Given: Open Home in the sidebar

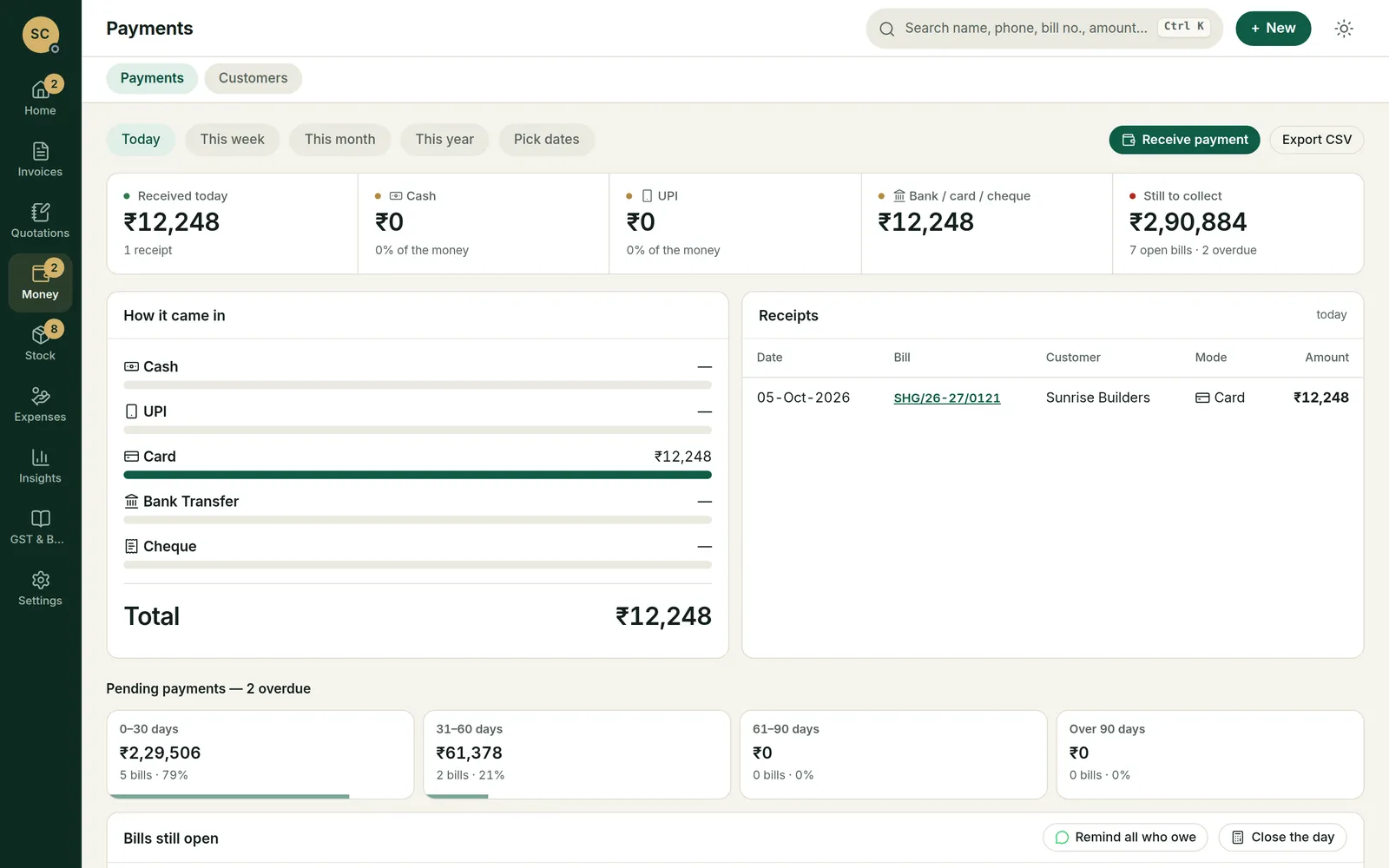Looking at the screenshot, I should [40, 98].
